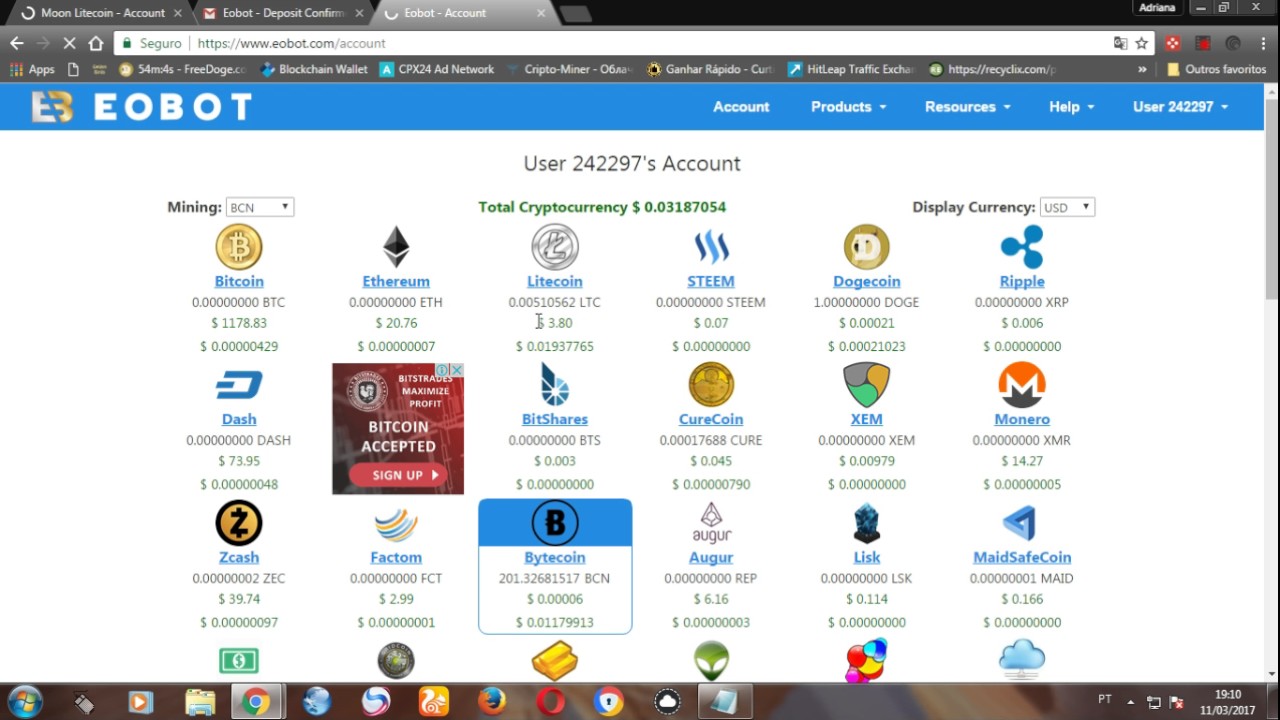Viewport: 1280px width, 720px height.
Task: Click the colorful balls icon
Action: point(866,660)
